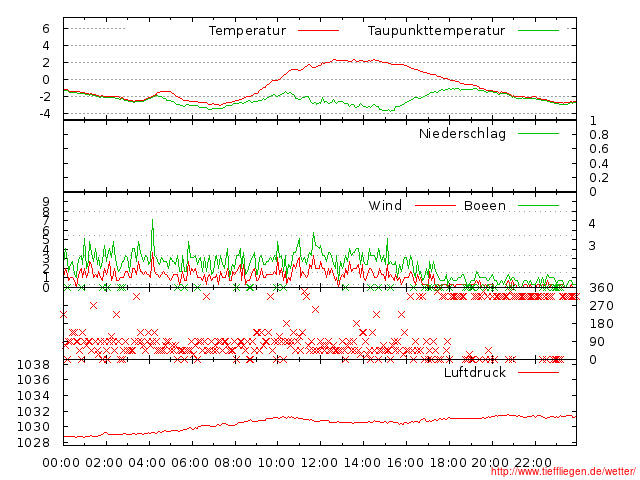Click the 18:00 time axis label
The width and height of the screenshot is (640, 480).
[448, 463]
